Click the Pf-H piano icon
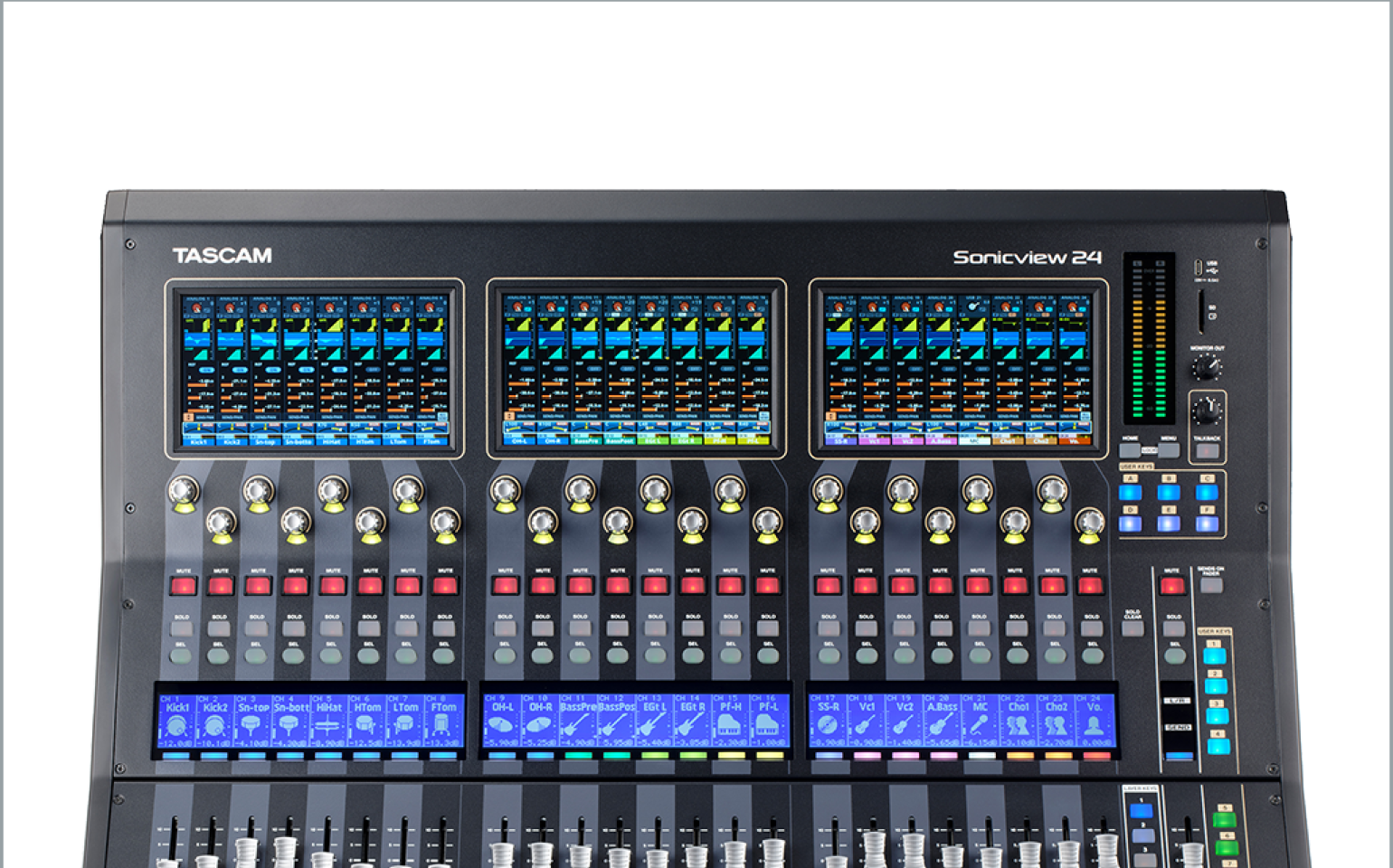 tap(729, 726)
